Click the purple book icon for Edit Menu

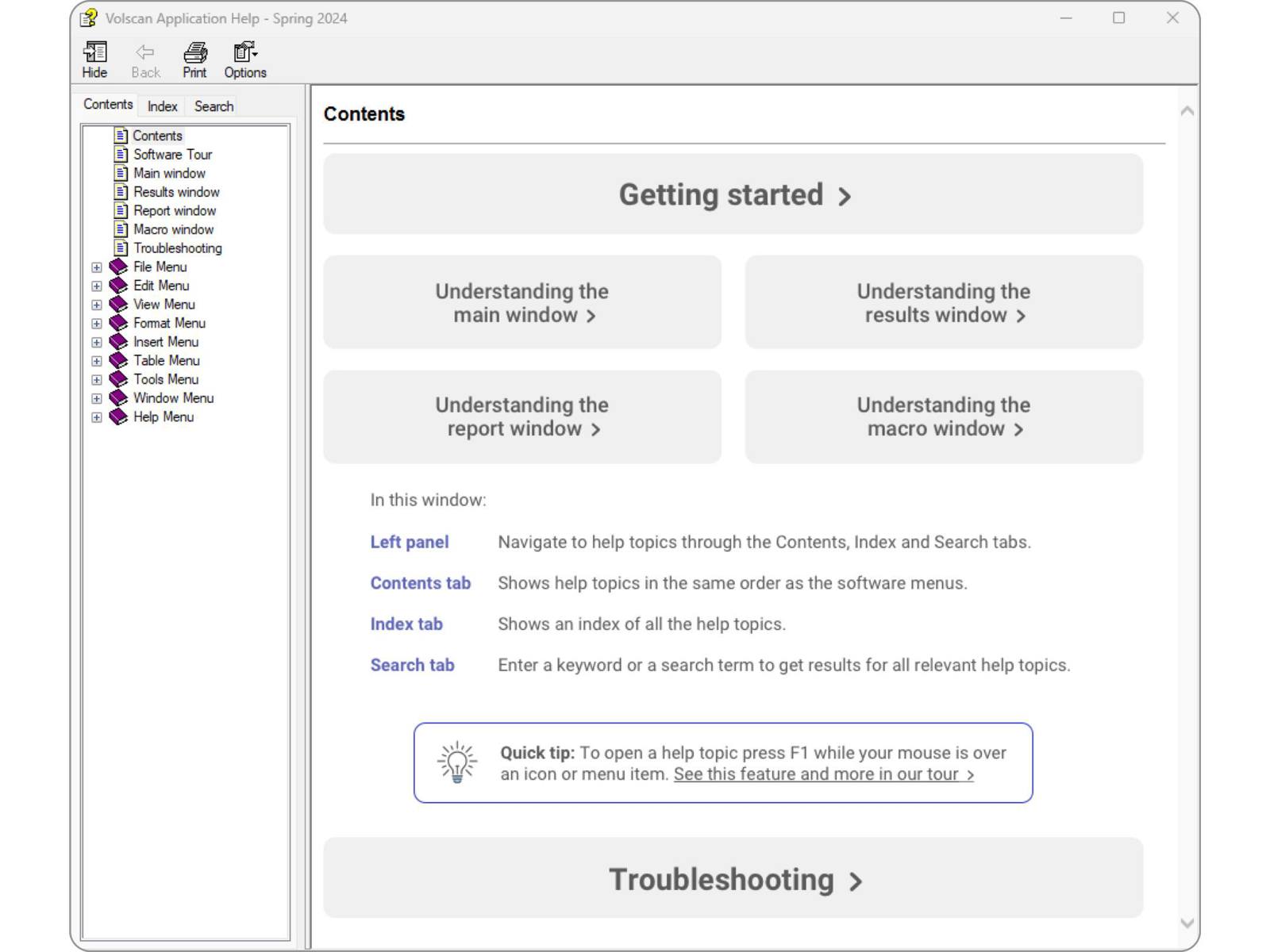(118, 286)
